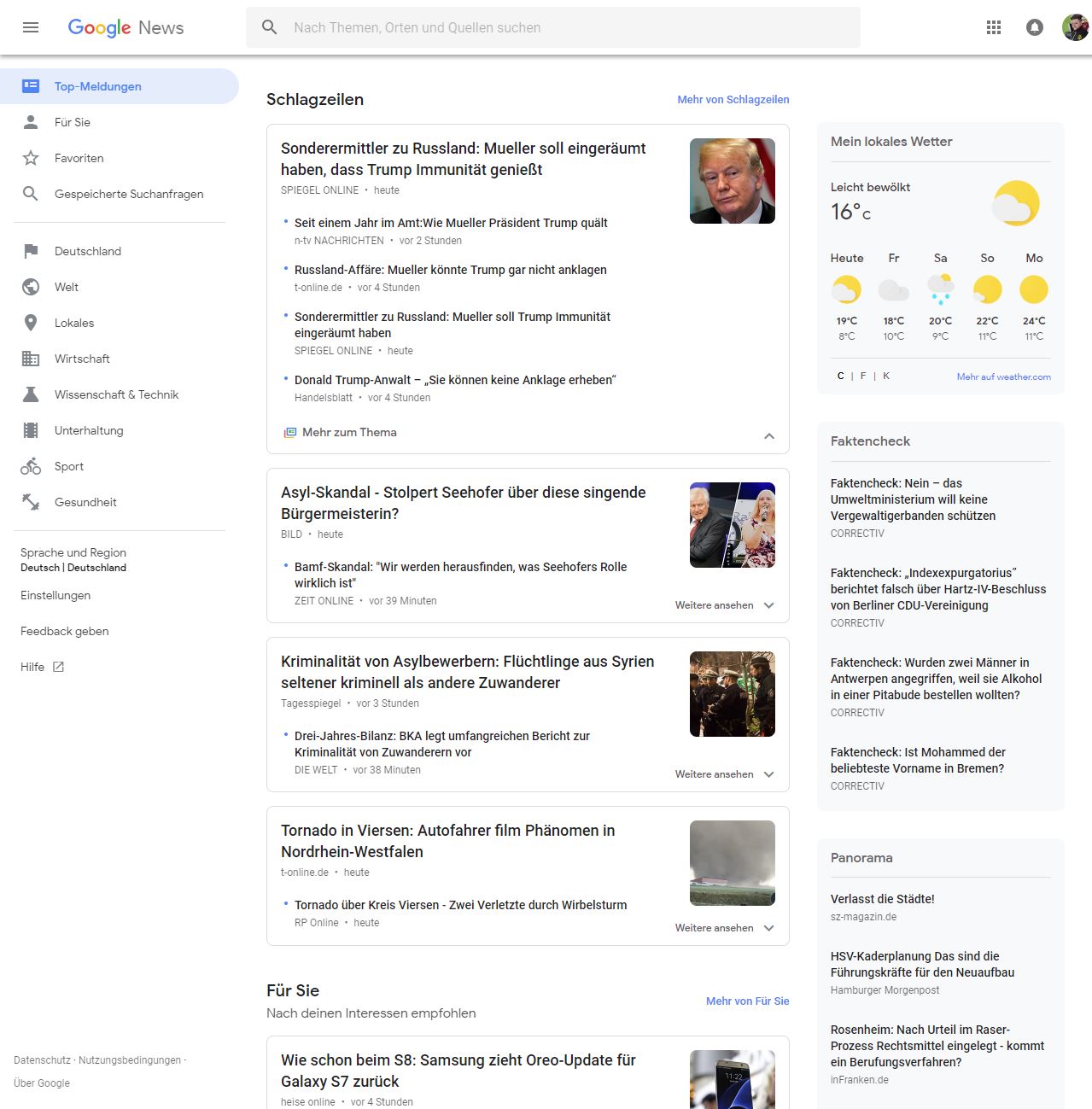Viewport: 1092px width, 1109px height.
Task: Click the external link icon beside Hilfe
Action: pyautogui.click(x=58, y=667)
